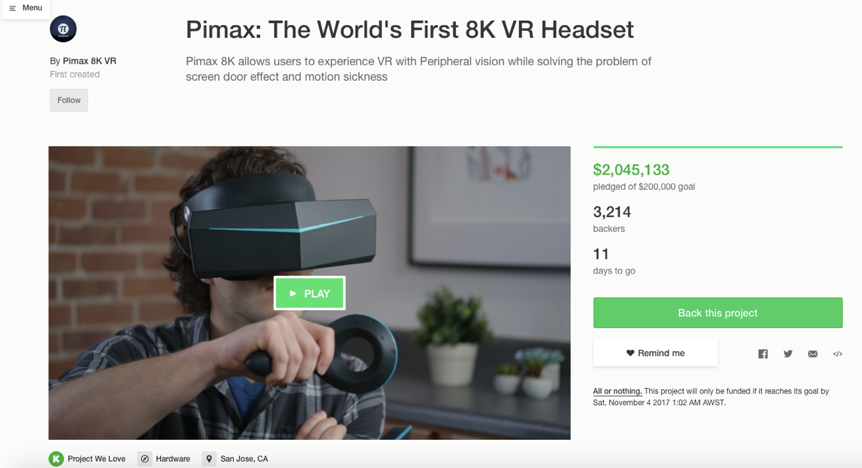Open the Pimax 8K VR creator link

(x=89, y=61)
